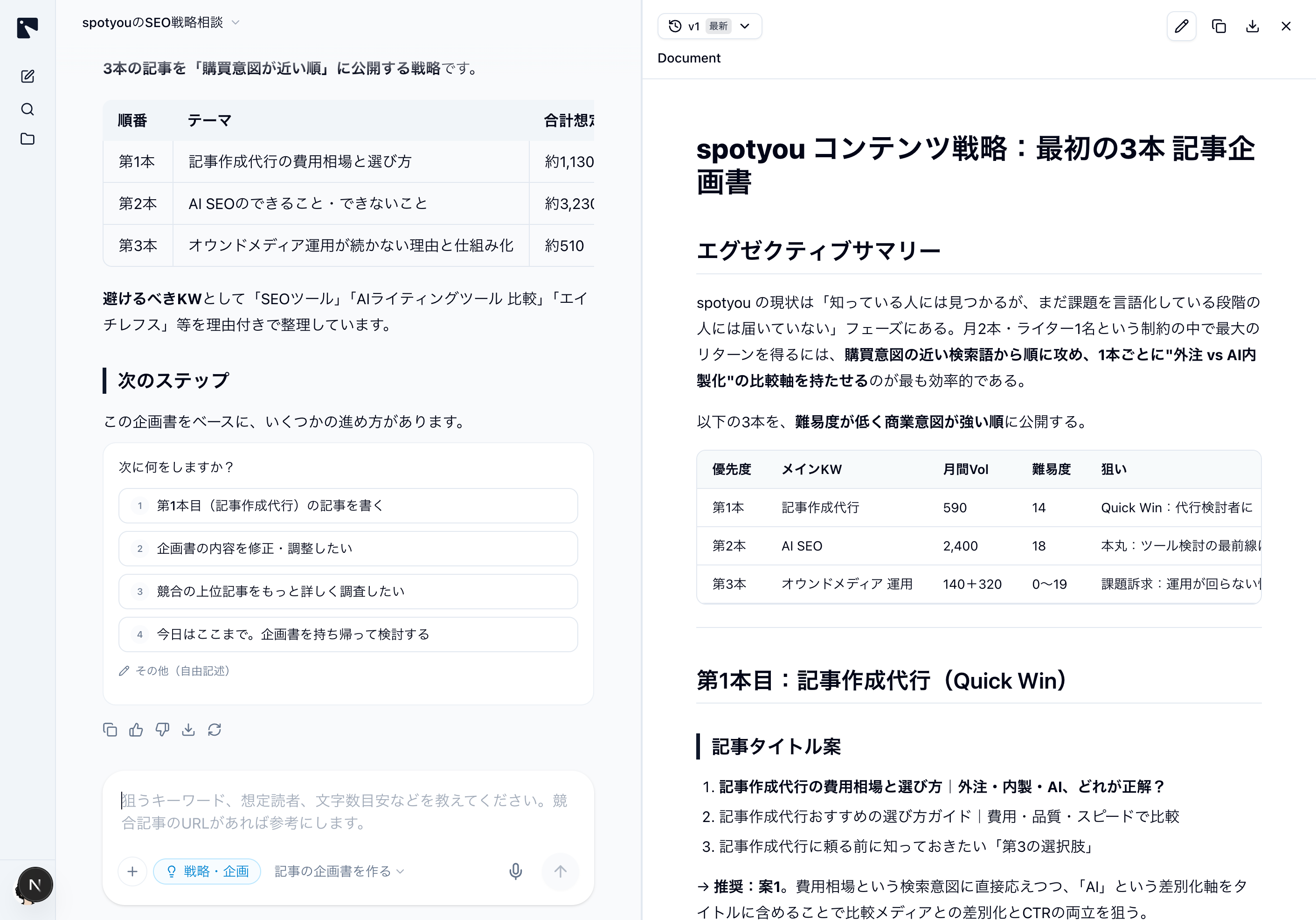Send the message with arrow button

[x=560, y=871]
